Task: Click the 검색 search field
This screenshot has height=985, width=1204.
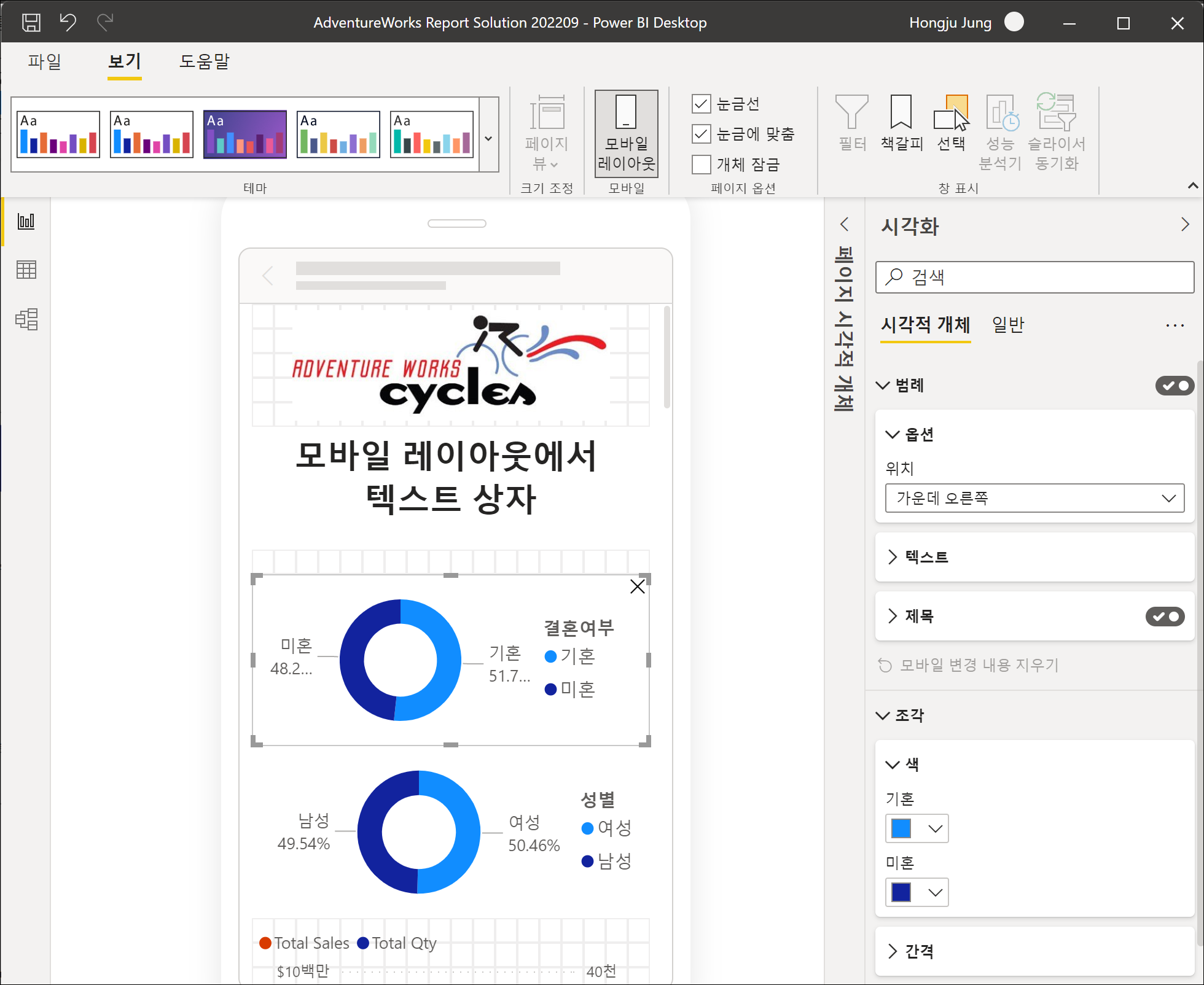Action: 1034,278
